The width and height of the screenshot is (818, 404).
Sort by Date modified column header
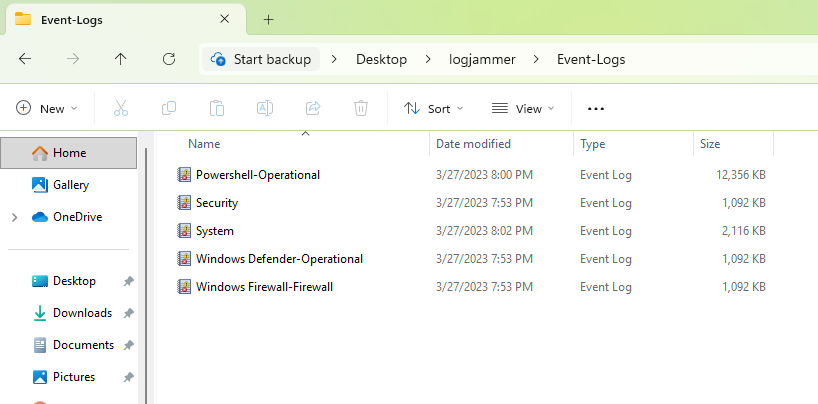pyautogui.click(x=473, y=144)
